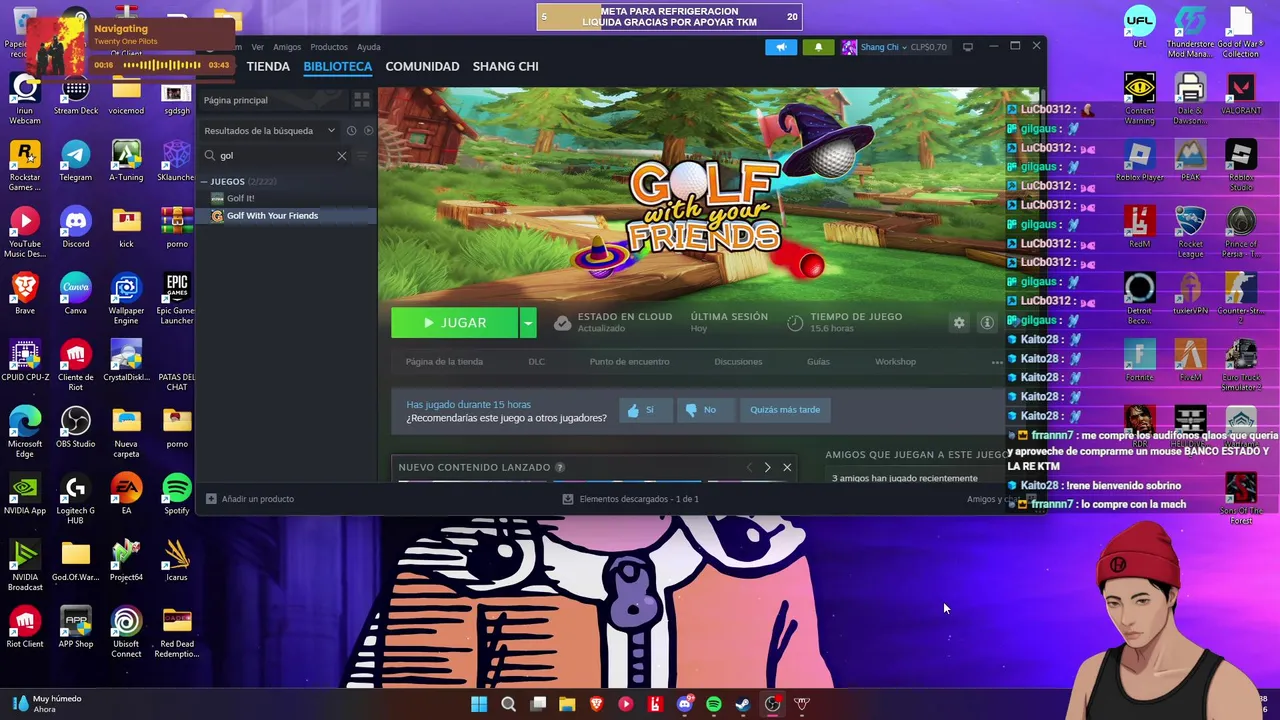The width and height of the screenshot is (1280, 720).
Task: Open Logitech G HUB desktop icon
Action: point(76,499)
